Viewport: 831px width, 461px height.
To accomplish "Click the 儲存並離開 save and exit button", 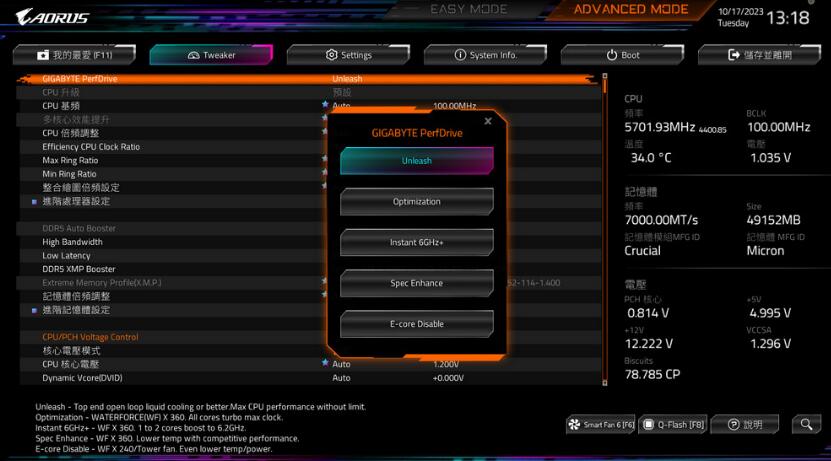I will coord(758,55).
